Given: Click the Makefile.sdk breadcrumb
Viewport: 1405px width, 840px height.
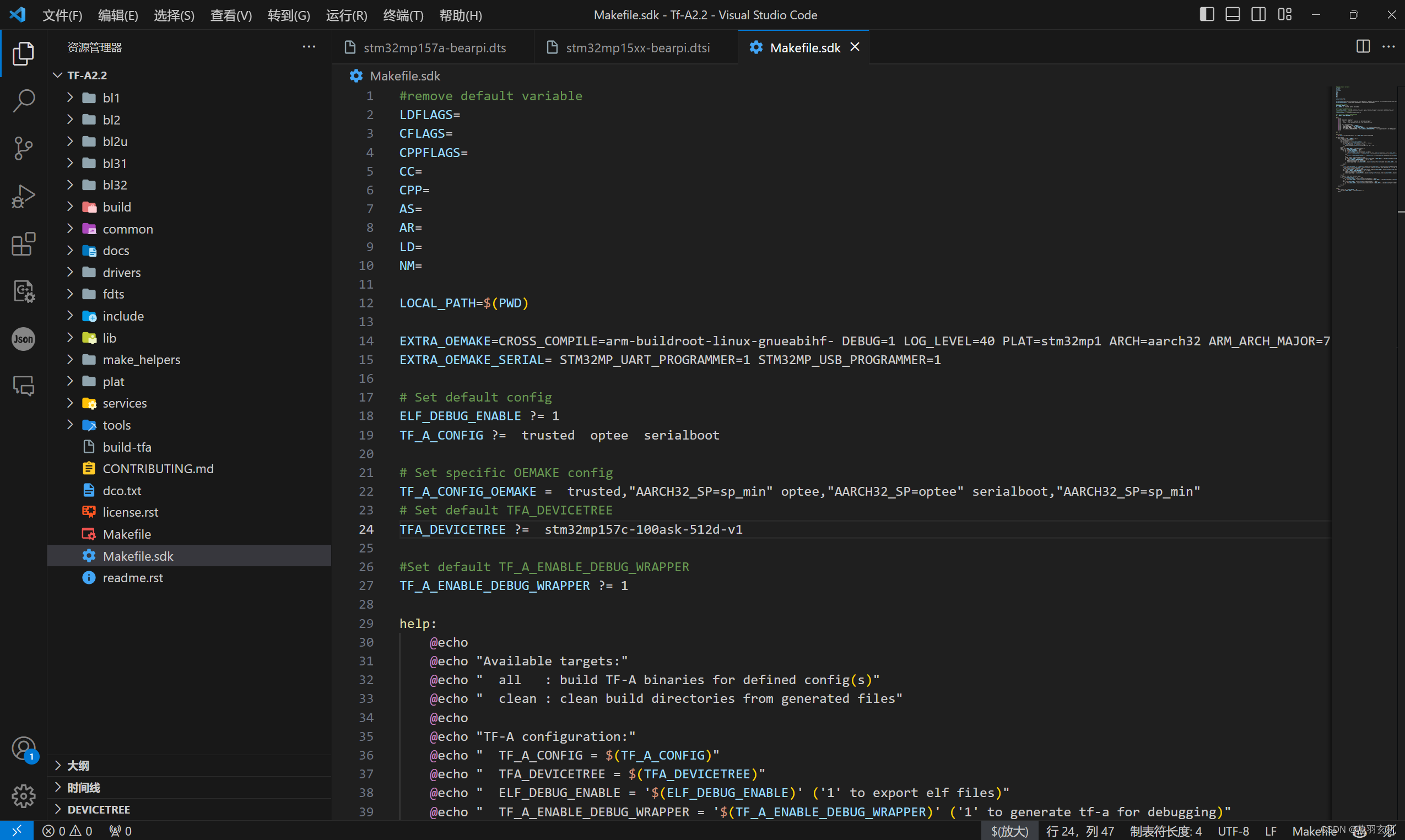Looking at the screenshot, I should tap(404, 76).
